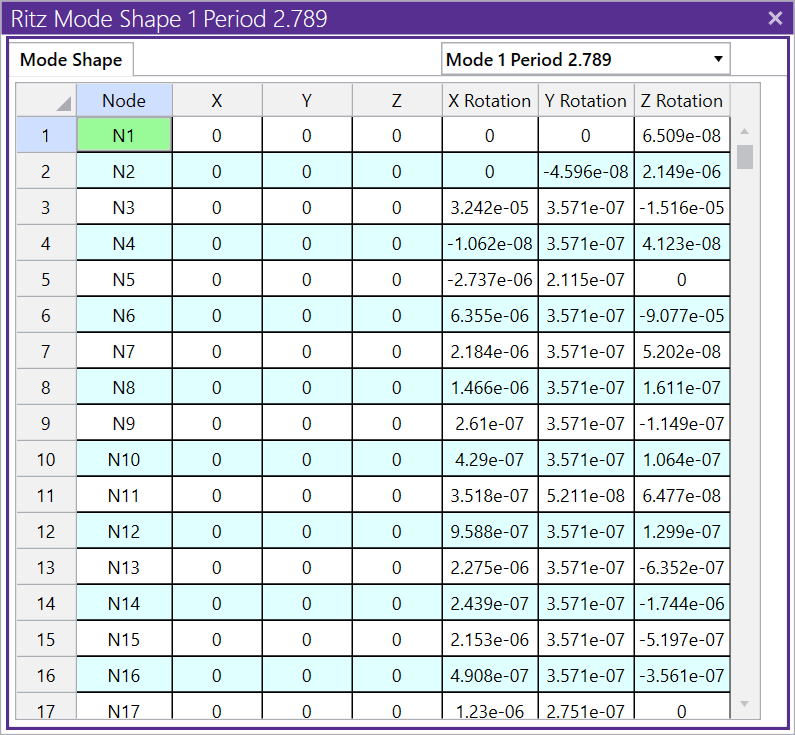Click the Z column header
795x735 pixels.
397,101
